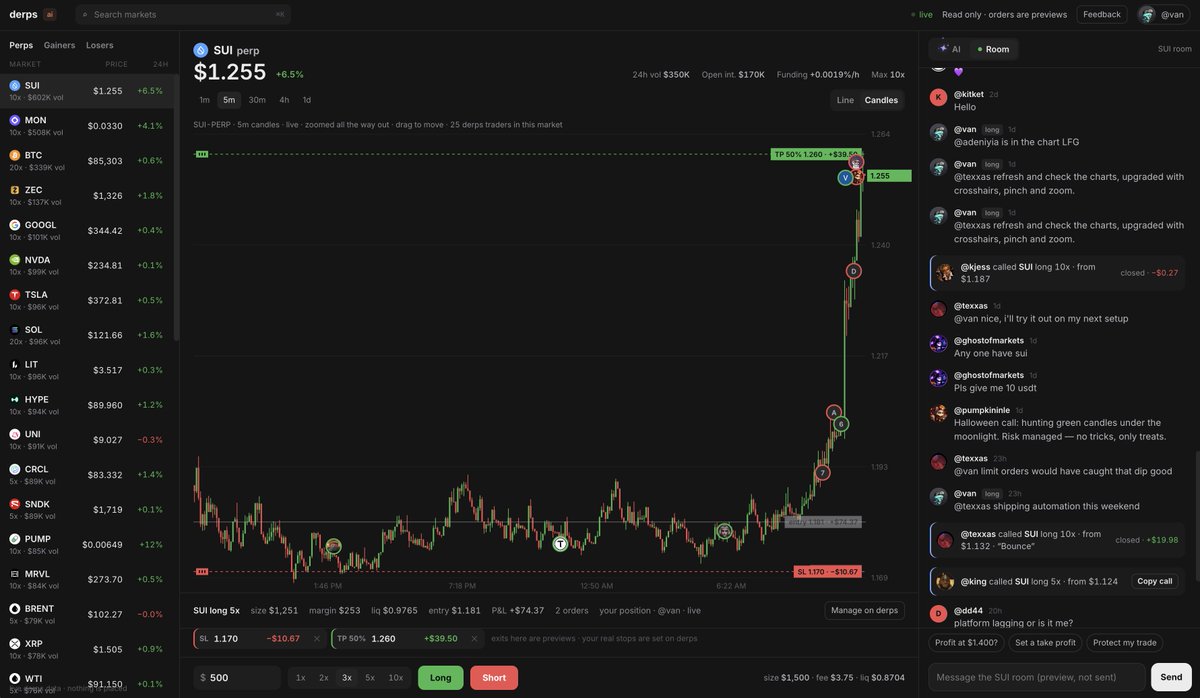Click the ai badge next to derps logo
The width and height of the screenshot is (1200, 698).
(50, 14)
